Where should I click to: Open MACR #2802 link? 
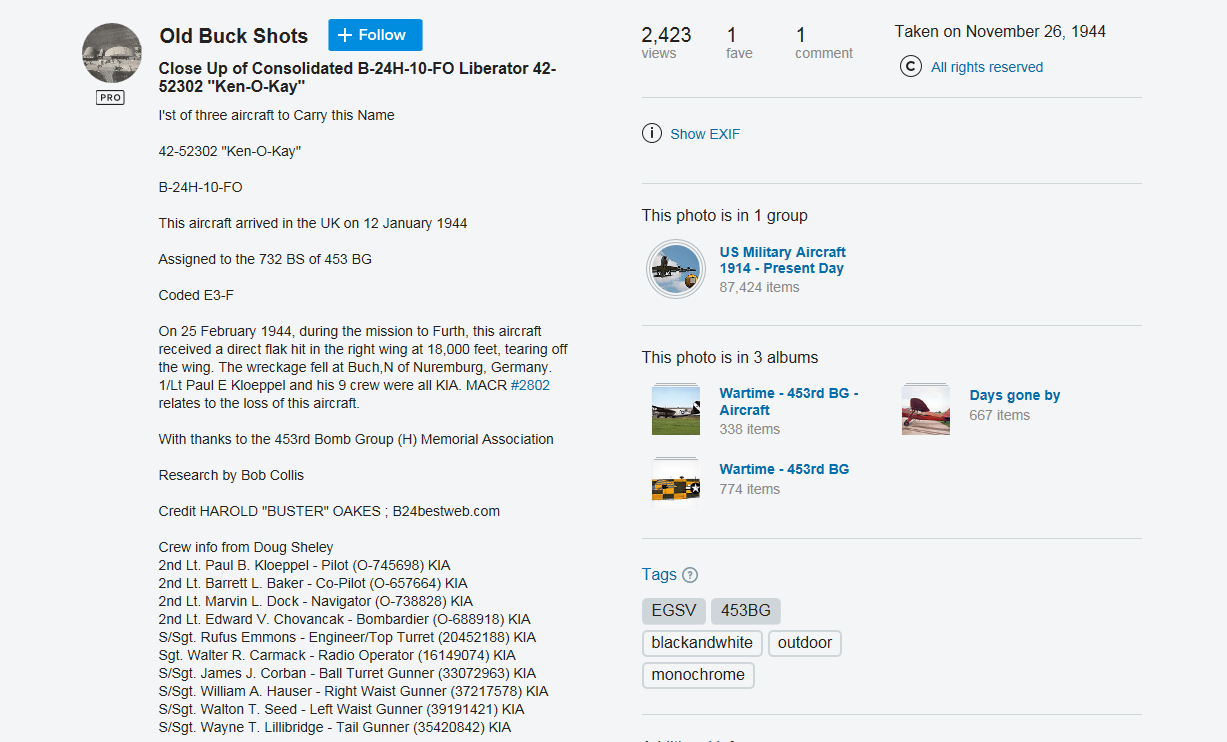pos(530,385)
